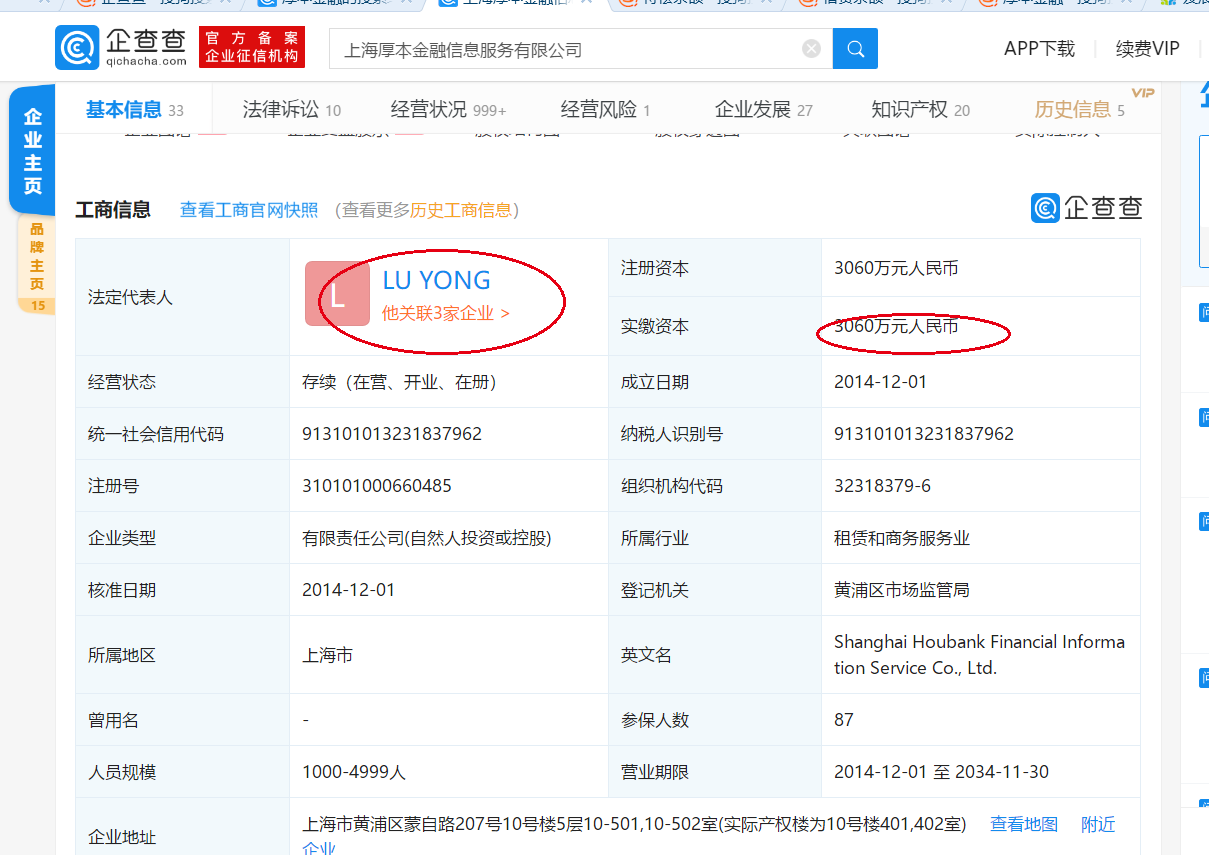Switch to 经营状况 tab

pyautogui.click(x=448, y=110)
